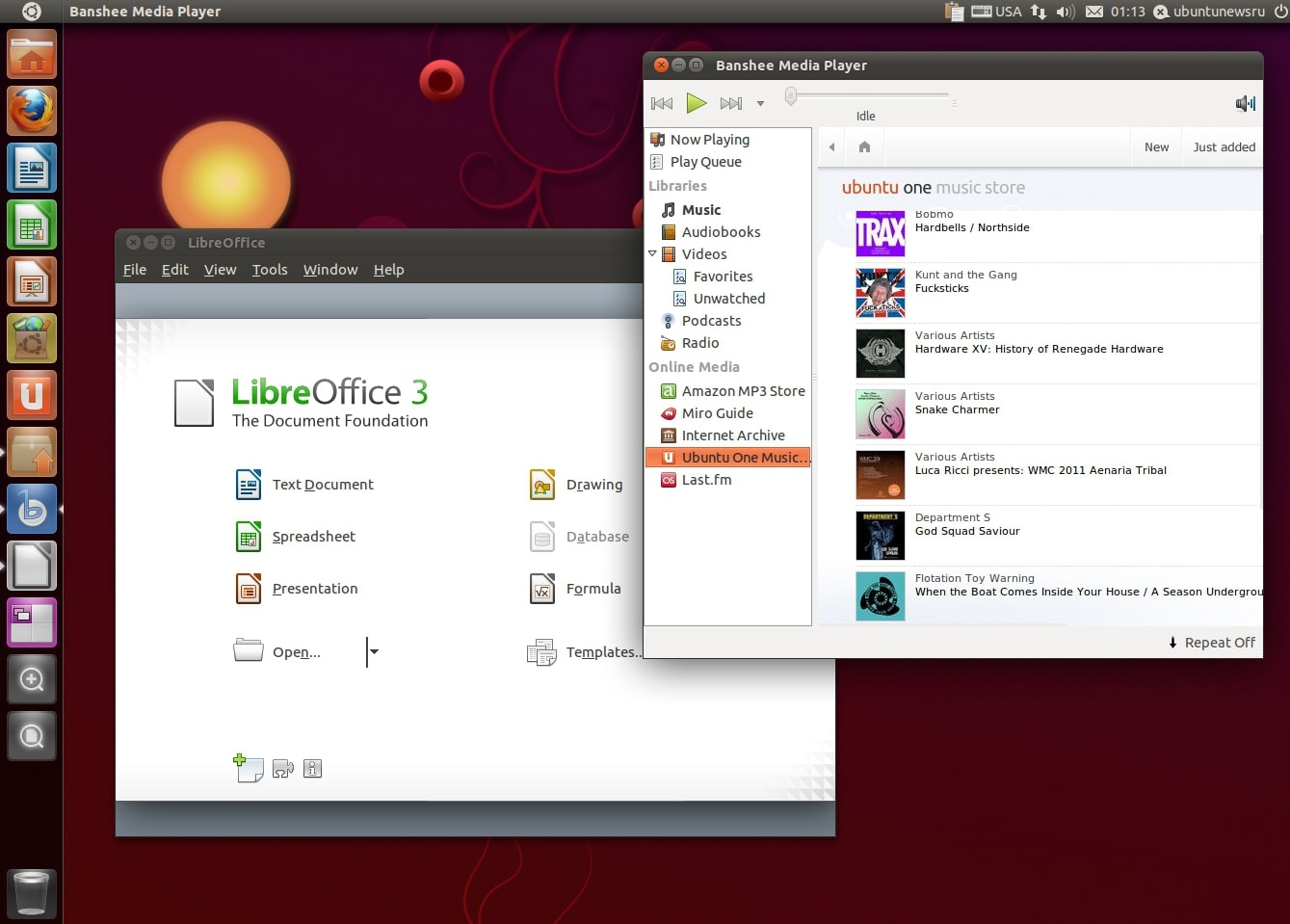Open the LibreOffice Edit menu
The width and height of the screenshot is (1290, 924).
click(174, 270)
